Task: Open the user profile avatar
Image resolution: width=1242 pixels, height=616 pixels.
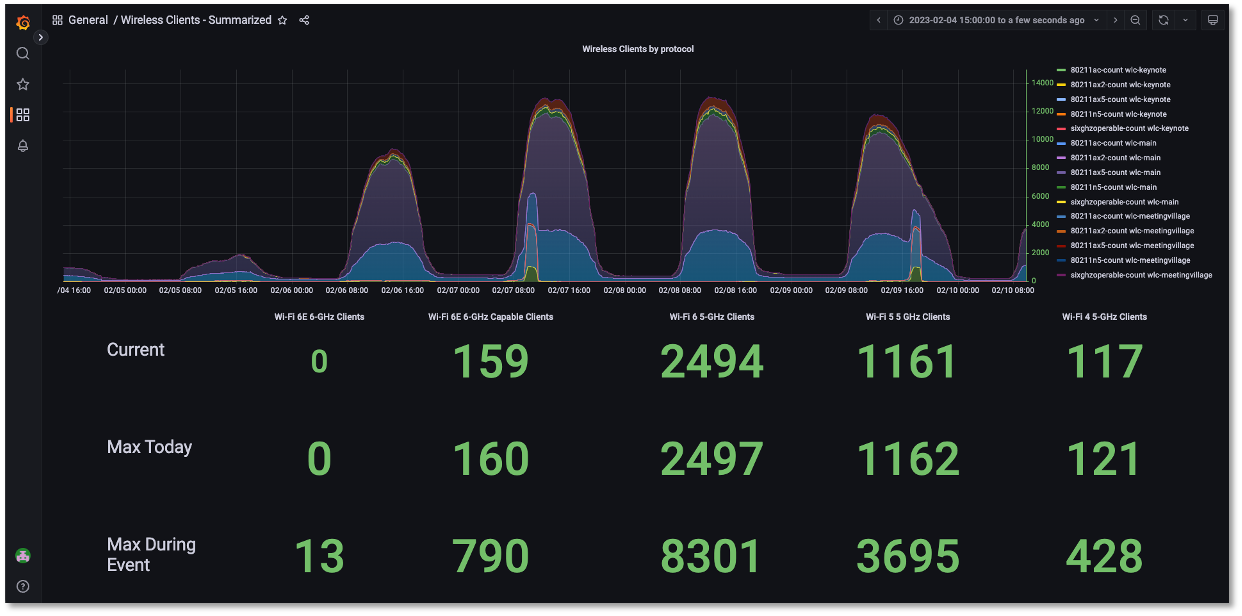Action: tap(23, 556)
